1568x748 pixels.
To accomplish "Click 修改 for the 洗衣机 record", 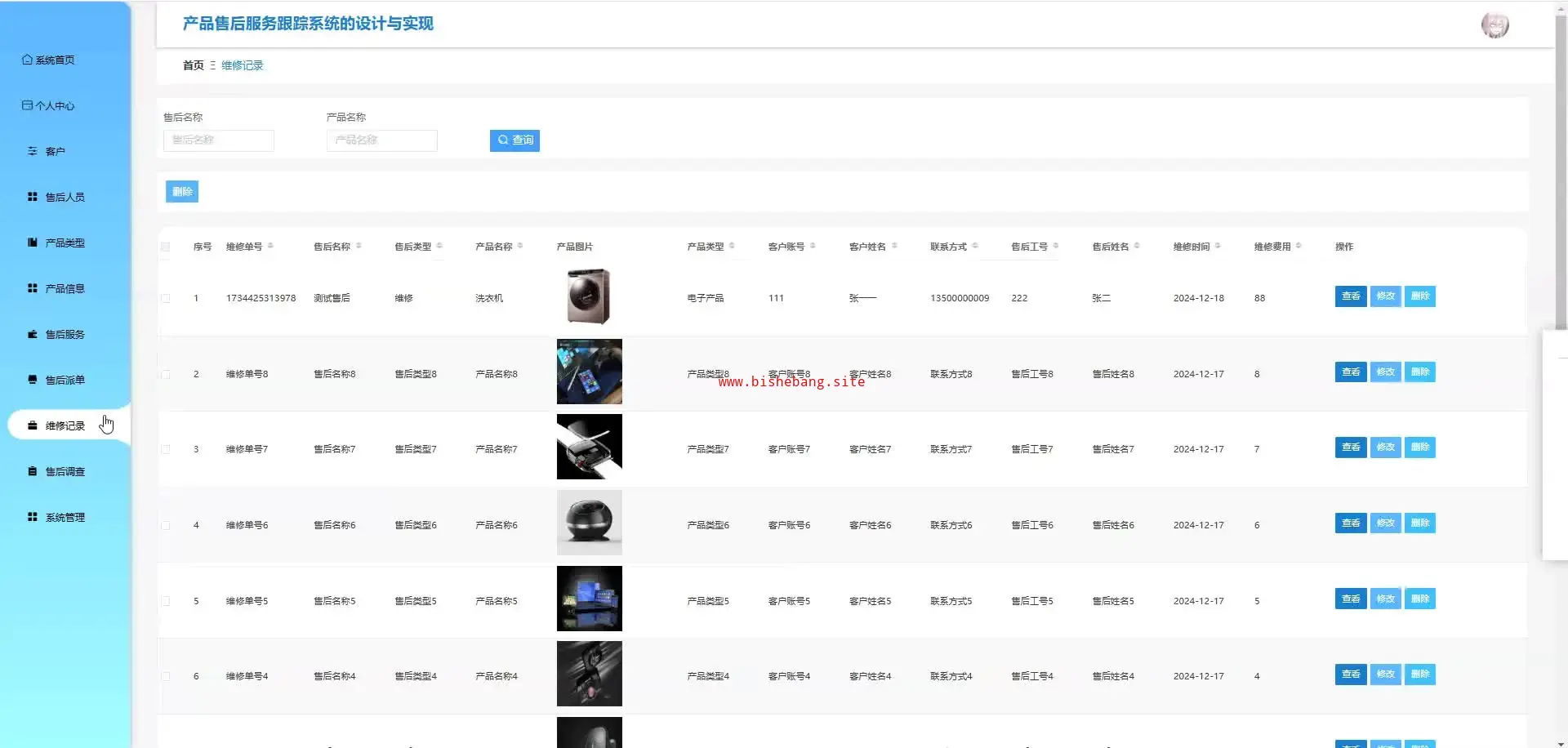I will (x=1386, y=296).
